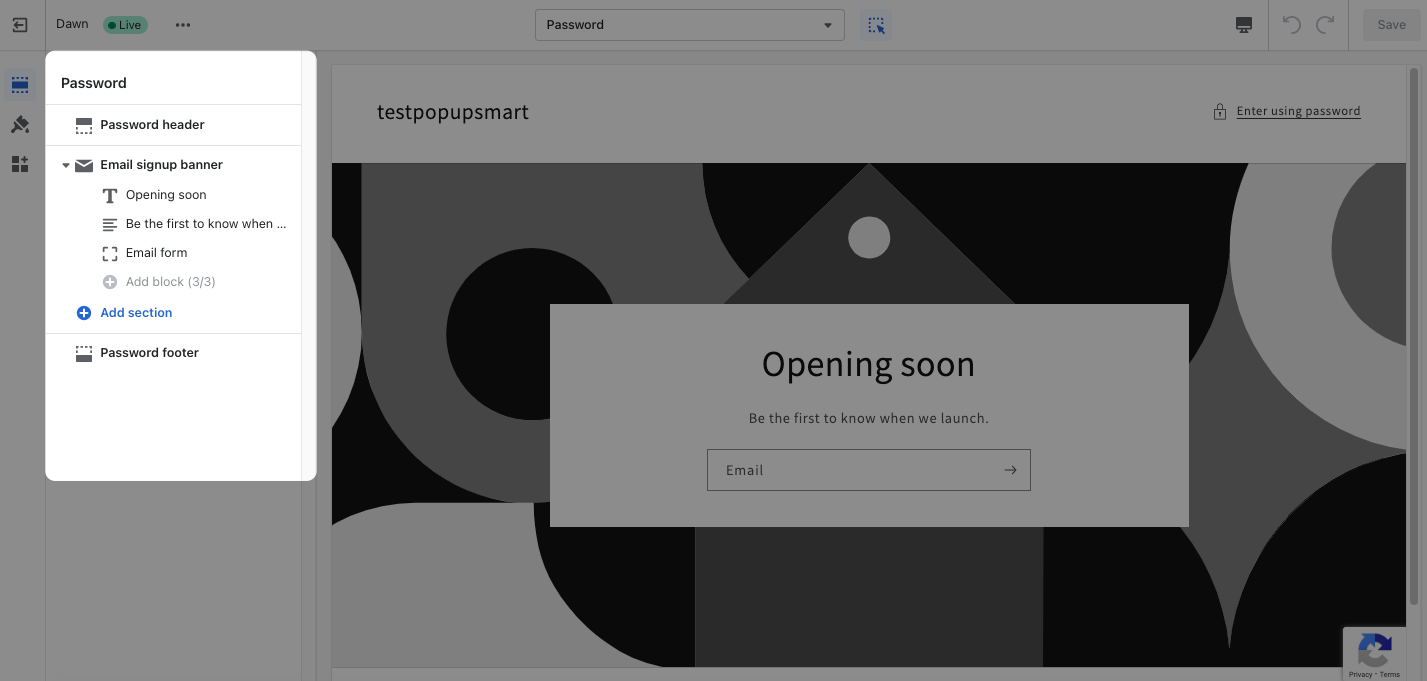Select the Opening soon heading block
Screen dimensions: 1427x681
click(166, 195)
